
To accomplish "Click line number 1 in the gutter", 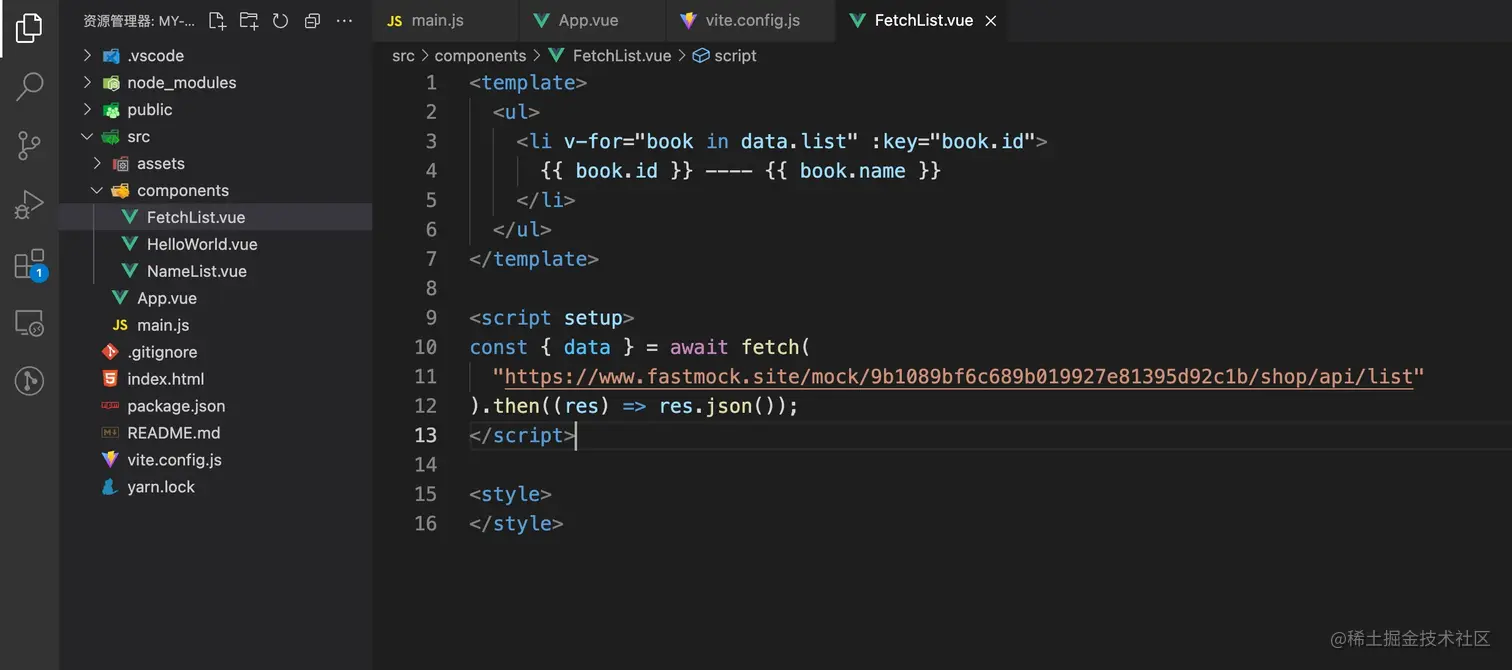I will [x=431, y=83].
